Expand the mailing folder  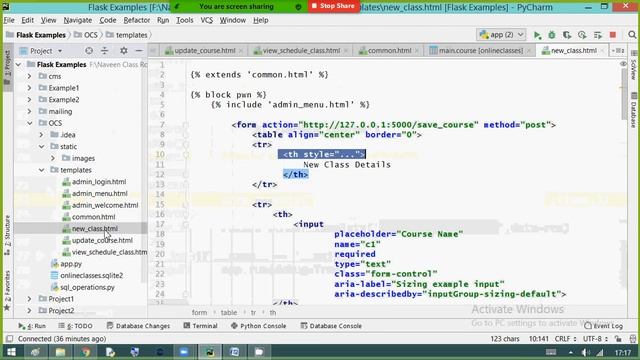pos(29,111)
